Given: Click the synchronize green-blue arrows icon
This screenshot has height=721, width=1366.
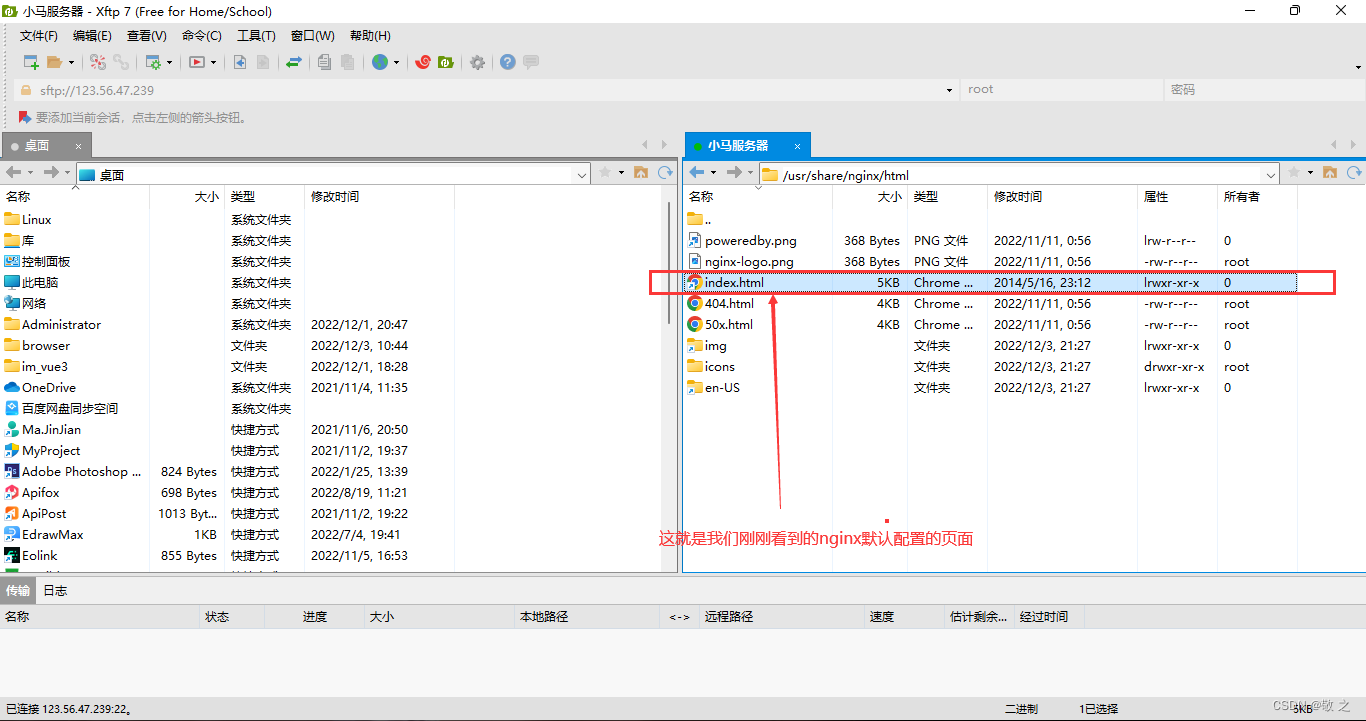Looking at the screenshot, I should (x=294, y=62).
